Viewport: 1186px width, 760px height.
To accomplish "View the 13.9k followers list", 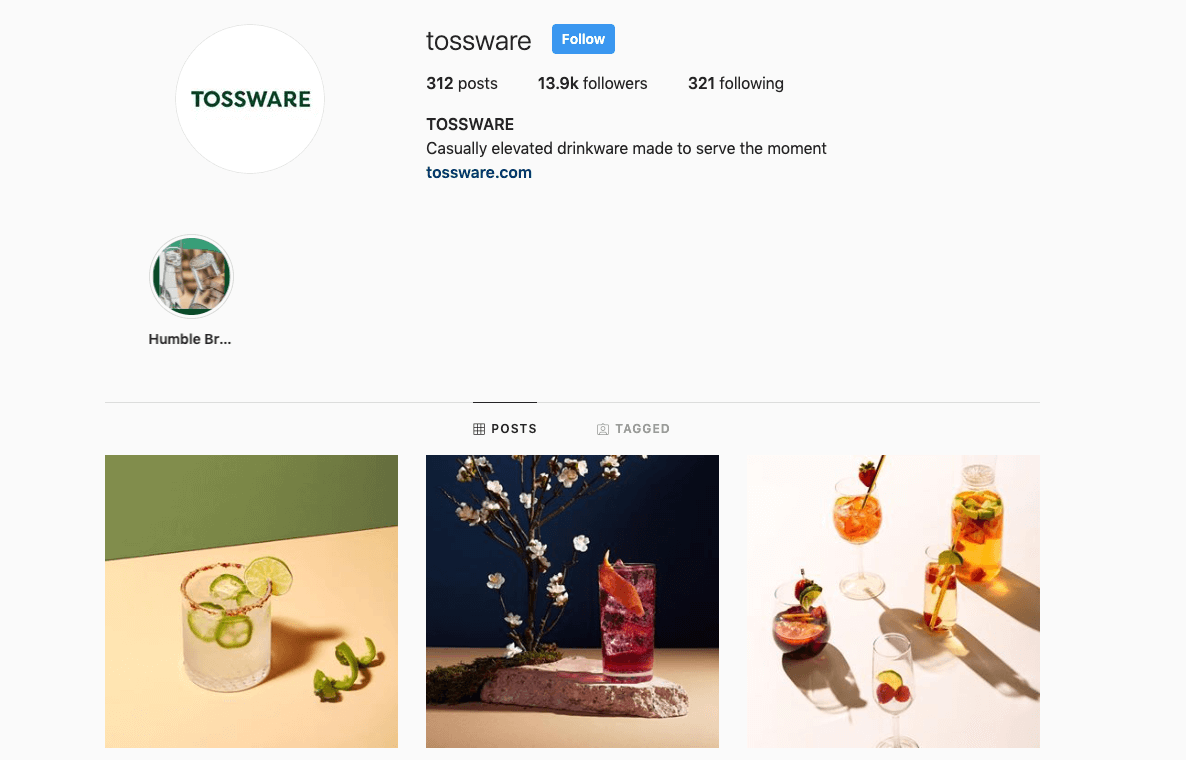I will pyautogui.click(x=592, y=83).
